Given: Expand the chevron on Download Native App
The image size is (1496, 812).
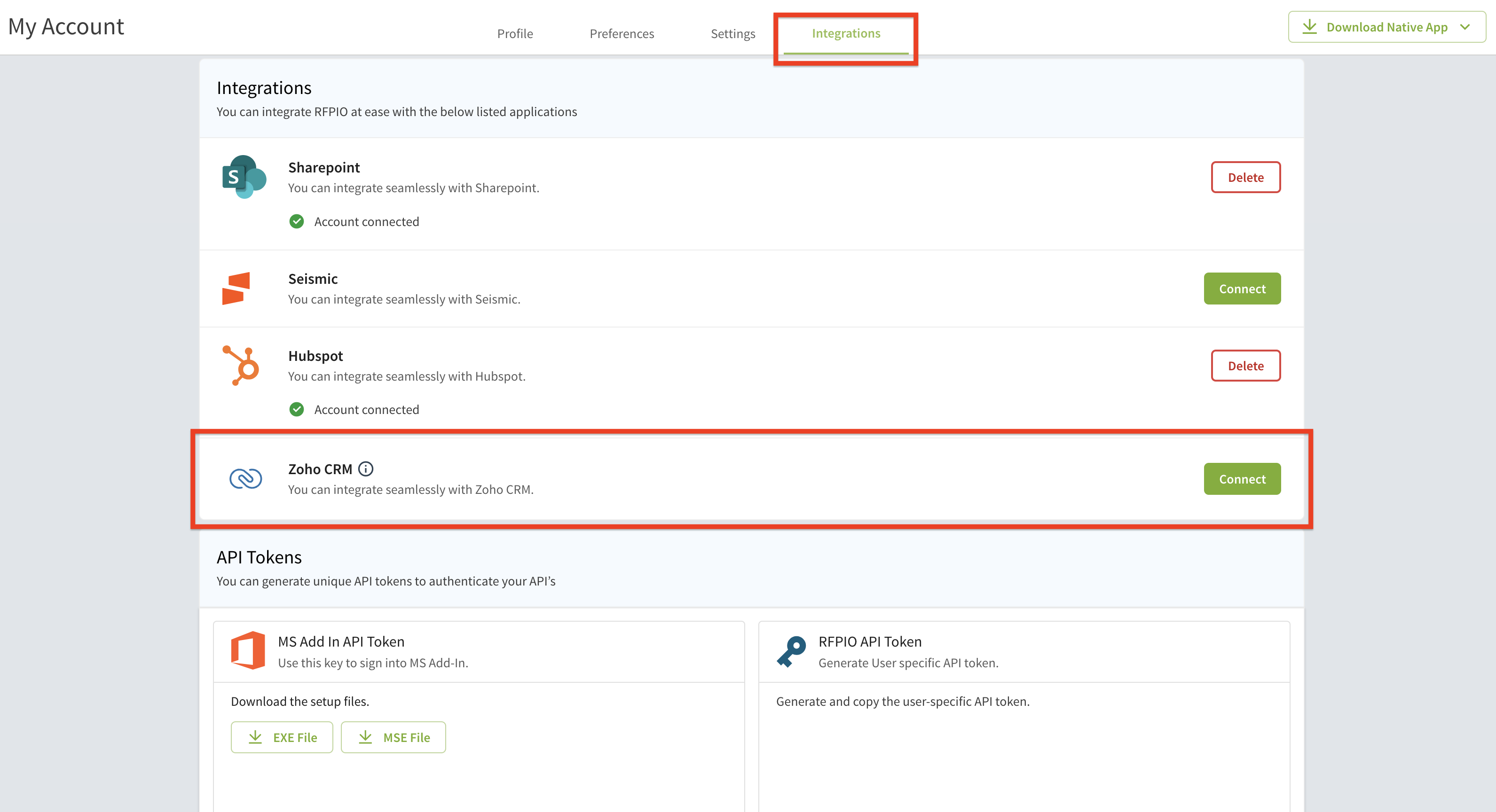Looking at the screenshot, I should pyautogui.click(x=1465, y=27).
